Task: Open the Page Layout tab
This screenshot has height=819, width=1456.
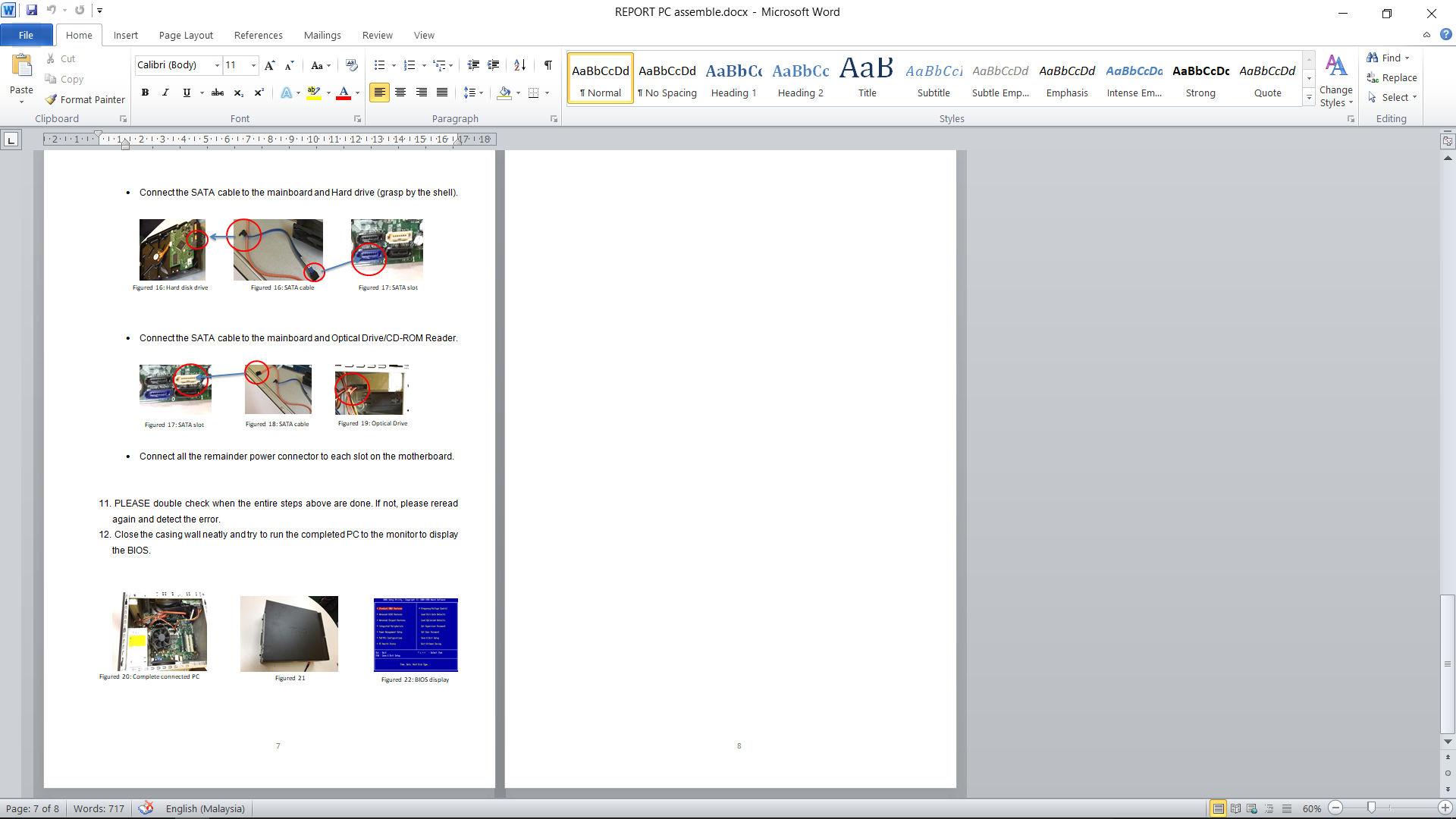Action: 186,35
